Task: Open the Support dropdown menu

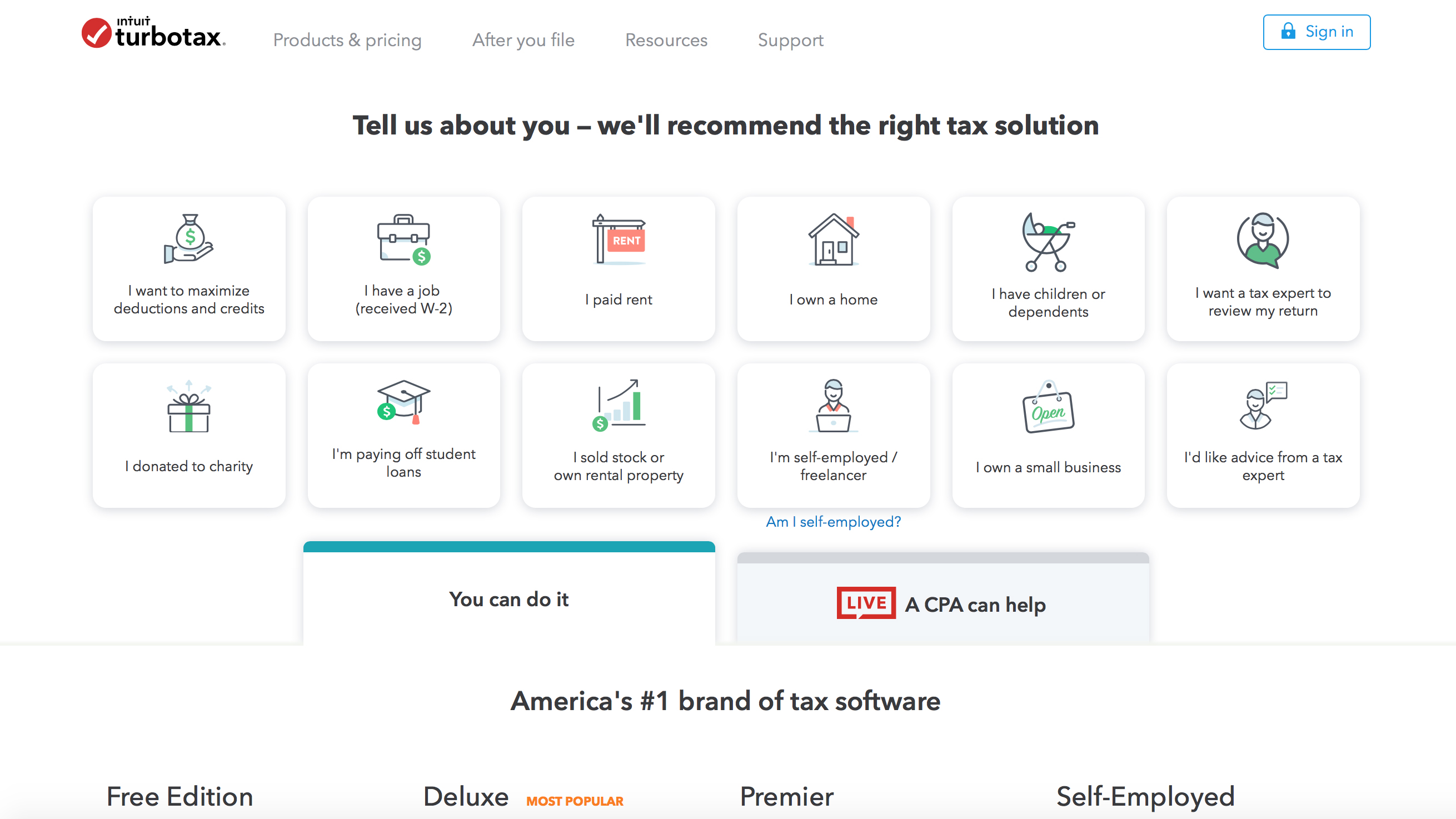Action: 790,41
